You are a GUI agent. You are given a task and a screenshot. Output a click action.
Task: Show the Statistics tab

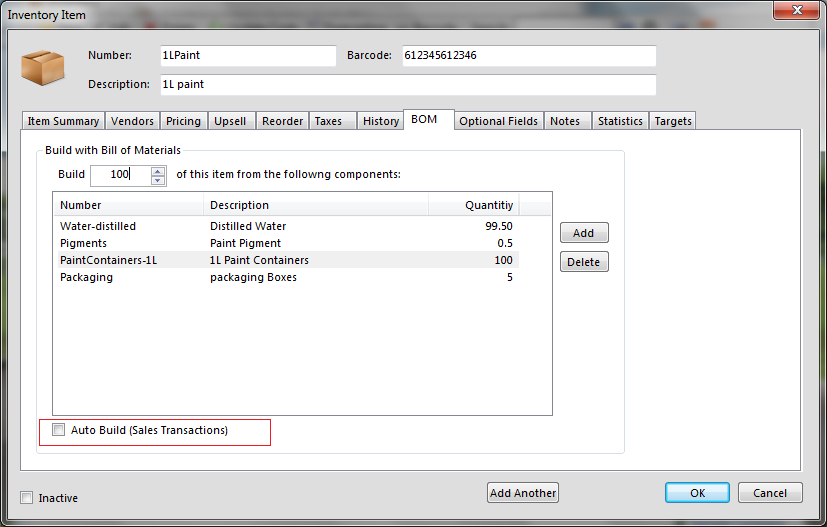click(620, 121)
